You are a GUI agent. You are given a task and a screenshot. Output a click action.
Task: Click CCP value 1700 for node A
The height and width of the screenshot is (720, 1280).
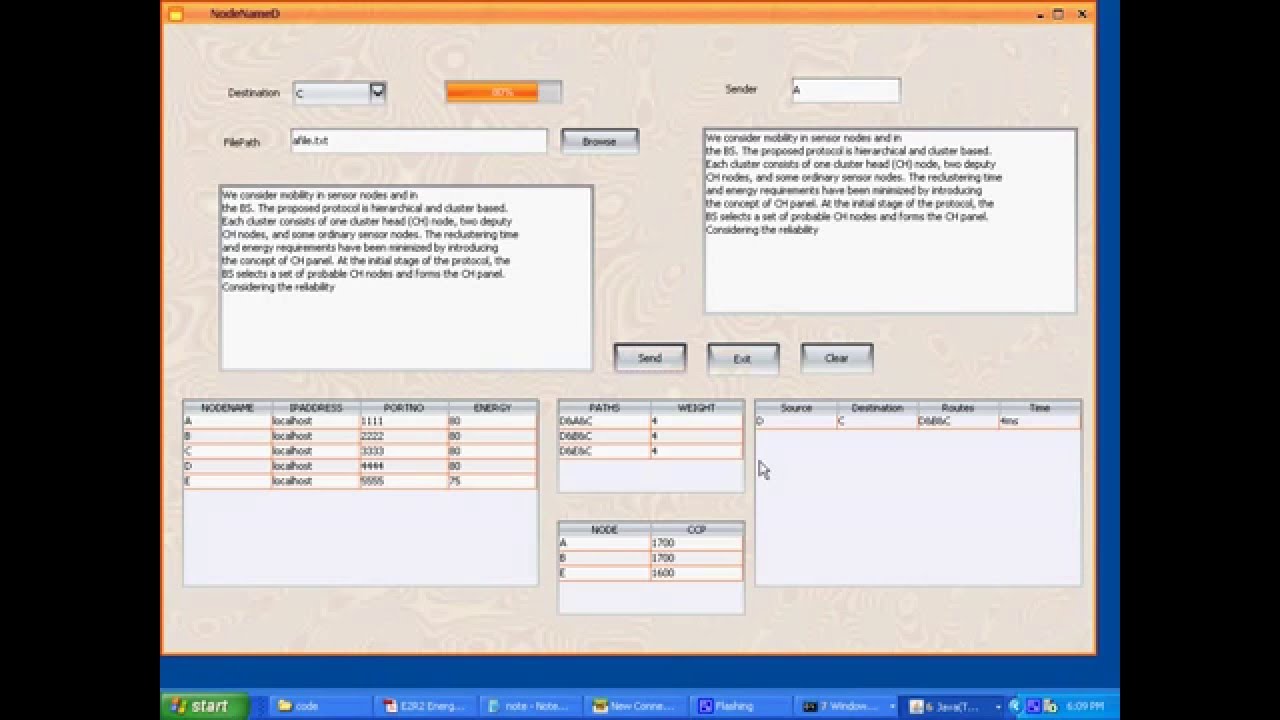696,543
